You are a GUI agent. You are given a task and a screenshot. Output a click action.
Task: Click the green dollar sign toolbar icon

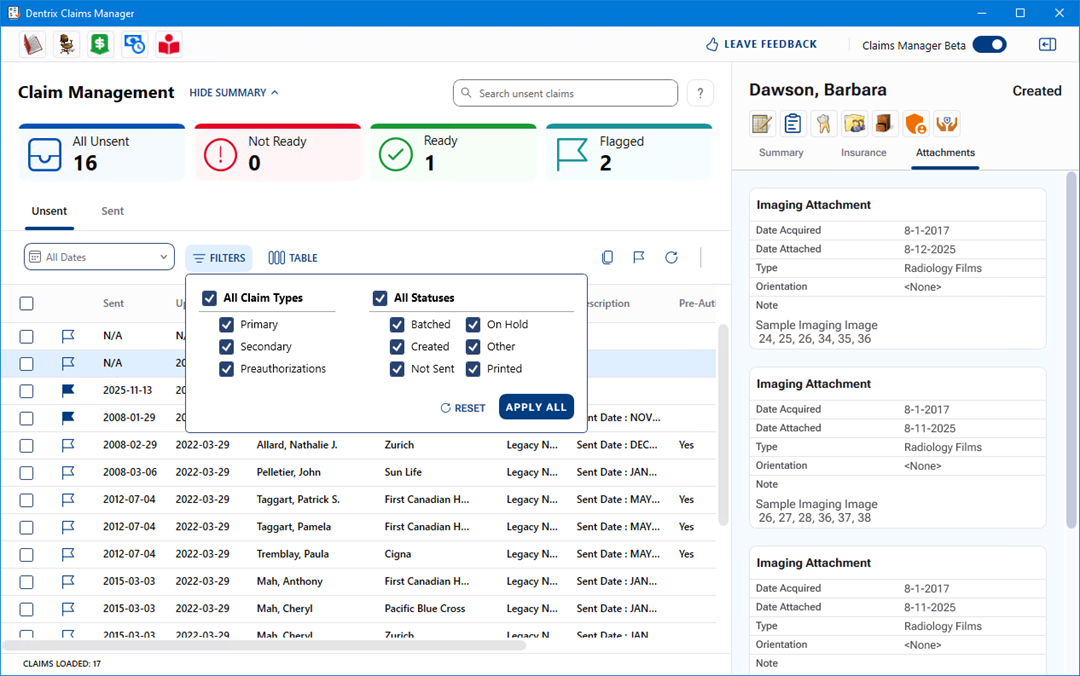point(100,44)
